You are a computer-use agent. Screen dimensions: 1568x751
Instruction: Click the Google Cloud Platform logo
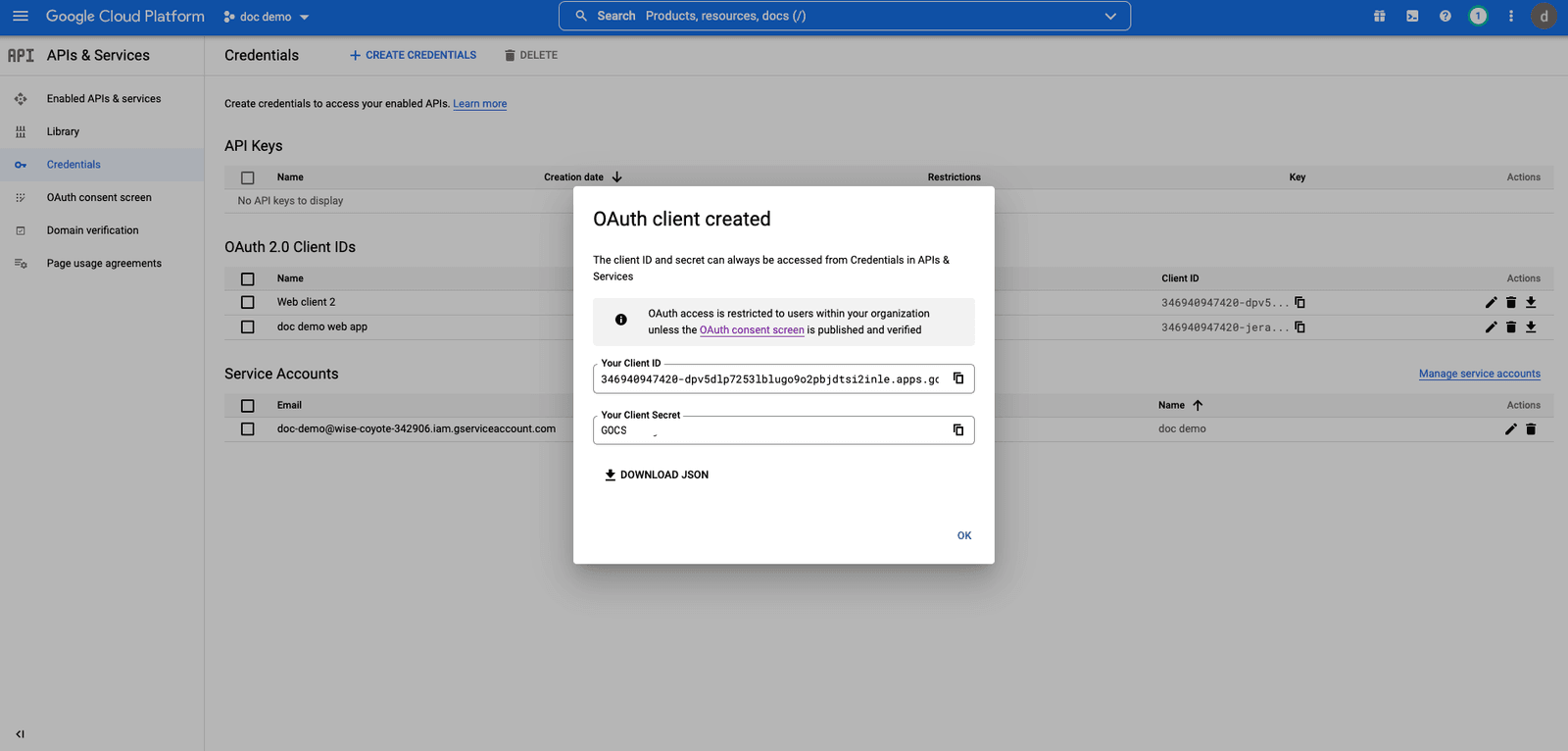point(125,16)
